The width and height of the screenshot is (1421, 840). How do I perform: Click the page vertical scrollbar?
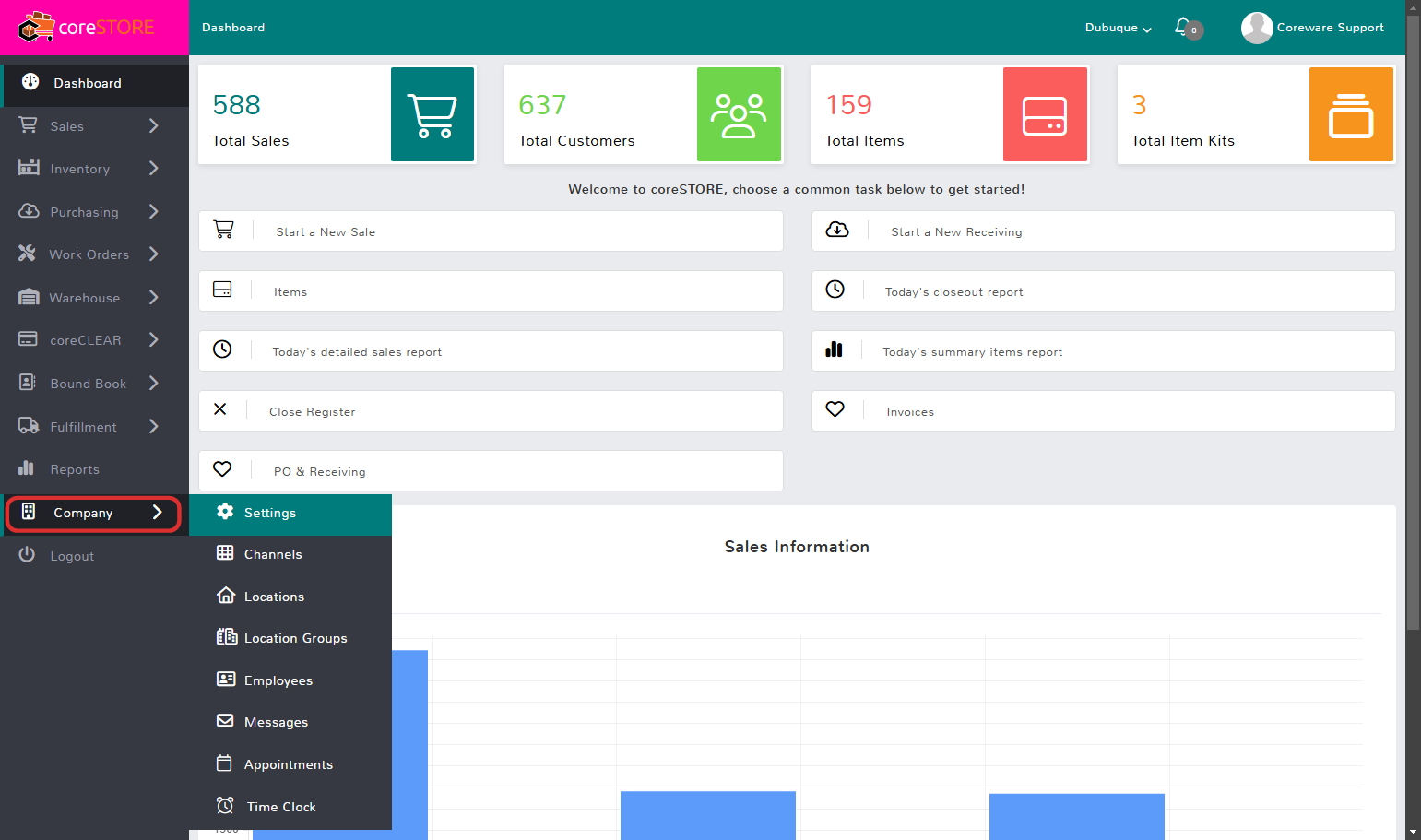[1413, 323]
